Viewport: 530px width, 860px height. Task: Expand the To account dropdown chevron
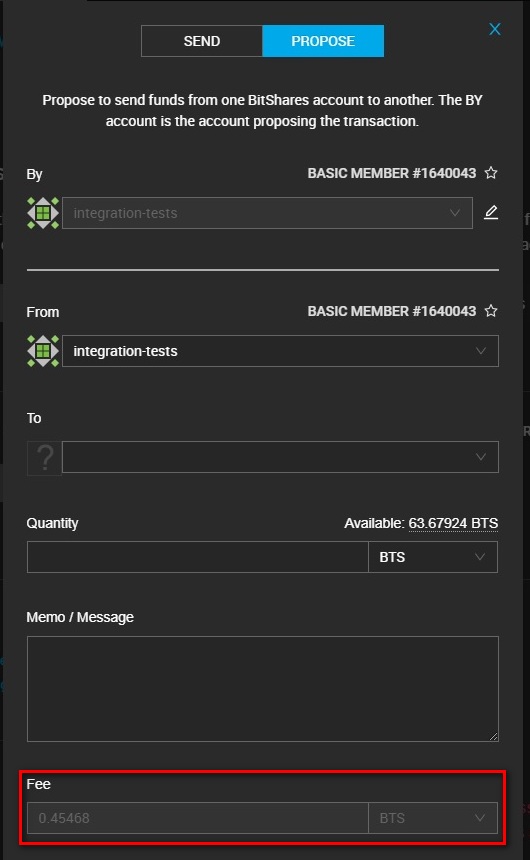point(481,457)
